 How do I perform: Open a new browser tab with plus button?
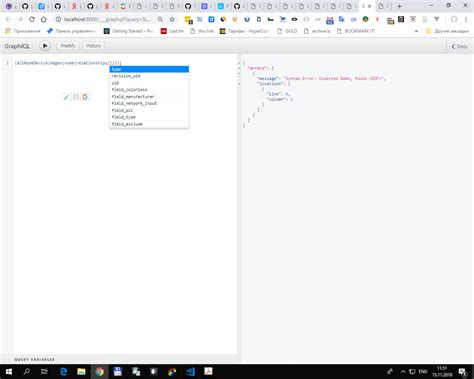coord(399,6)
